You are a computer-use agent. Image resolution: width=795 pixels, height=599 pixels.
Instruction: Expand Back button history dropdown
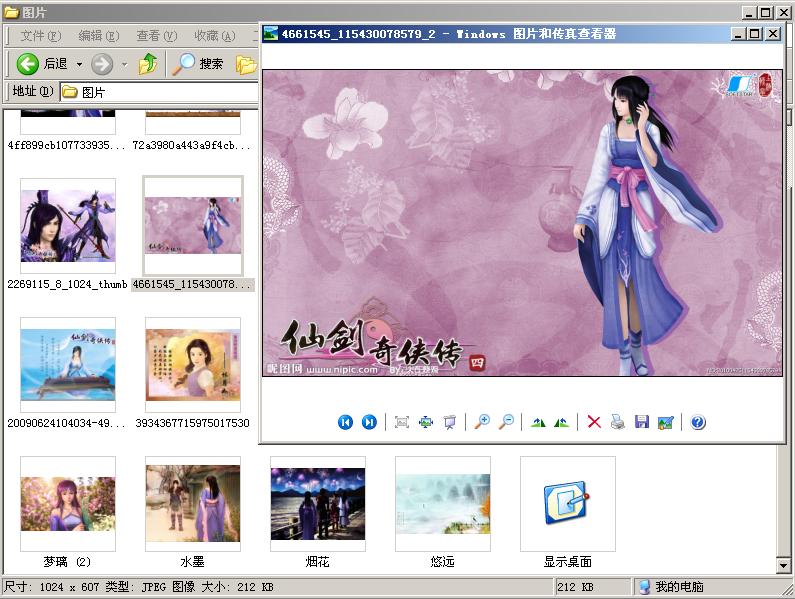coord(80,64)
